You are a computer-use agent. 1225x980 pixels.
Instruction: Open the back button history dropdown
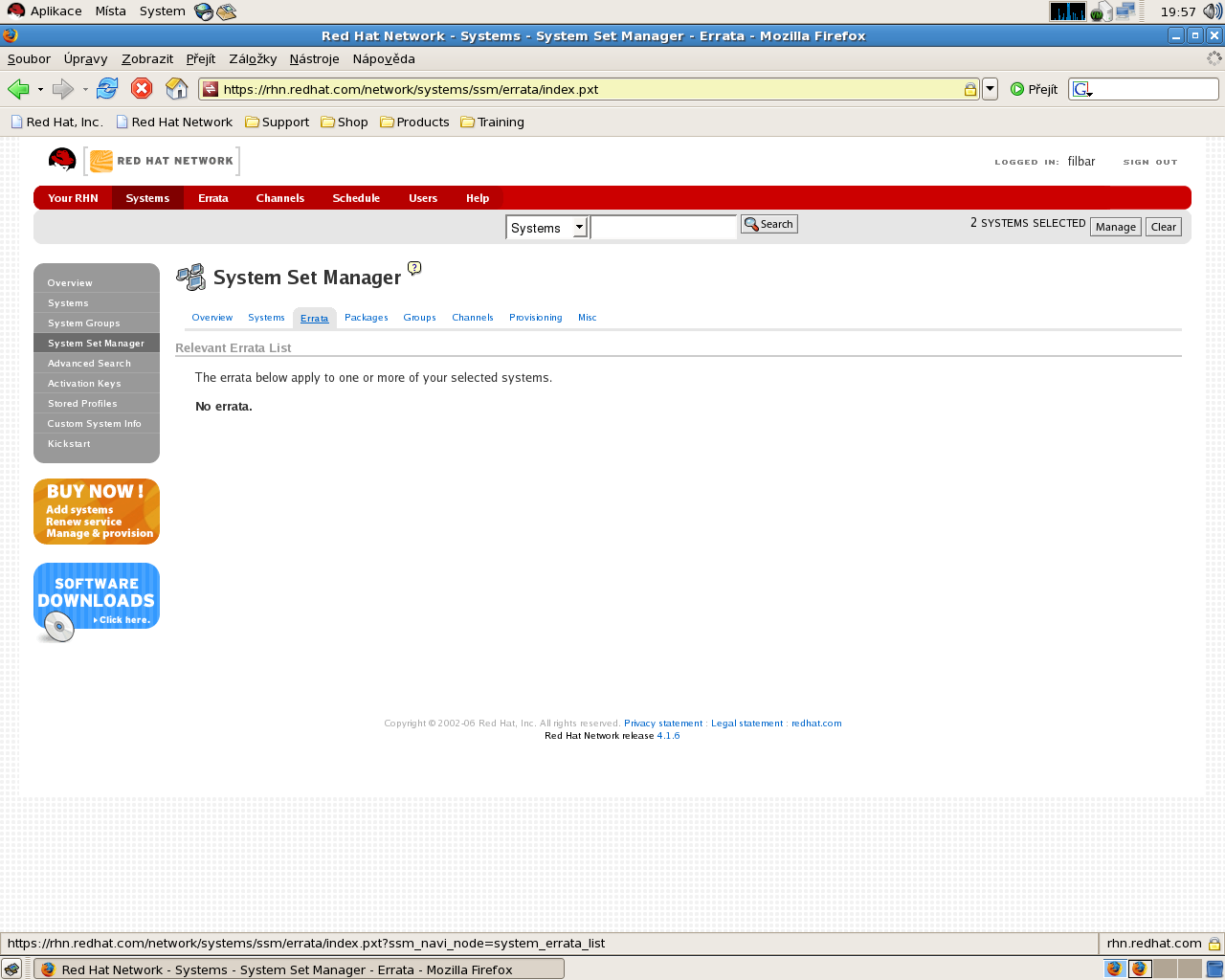click(40, 89)
